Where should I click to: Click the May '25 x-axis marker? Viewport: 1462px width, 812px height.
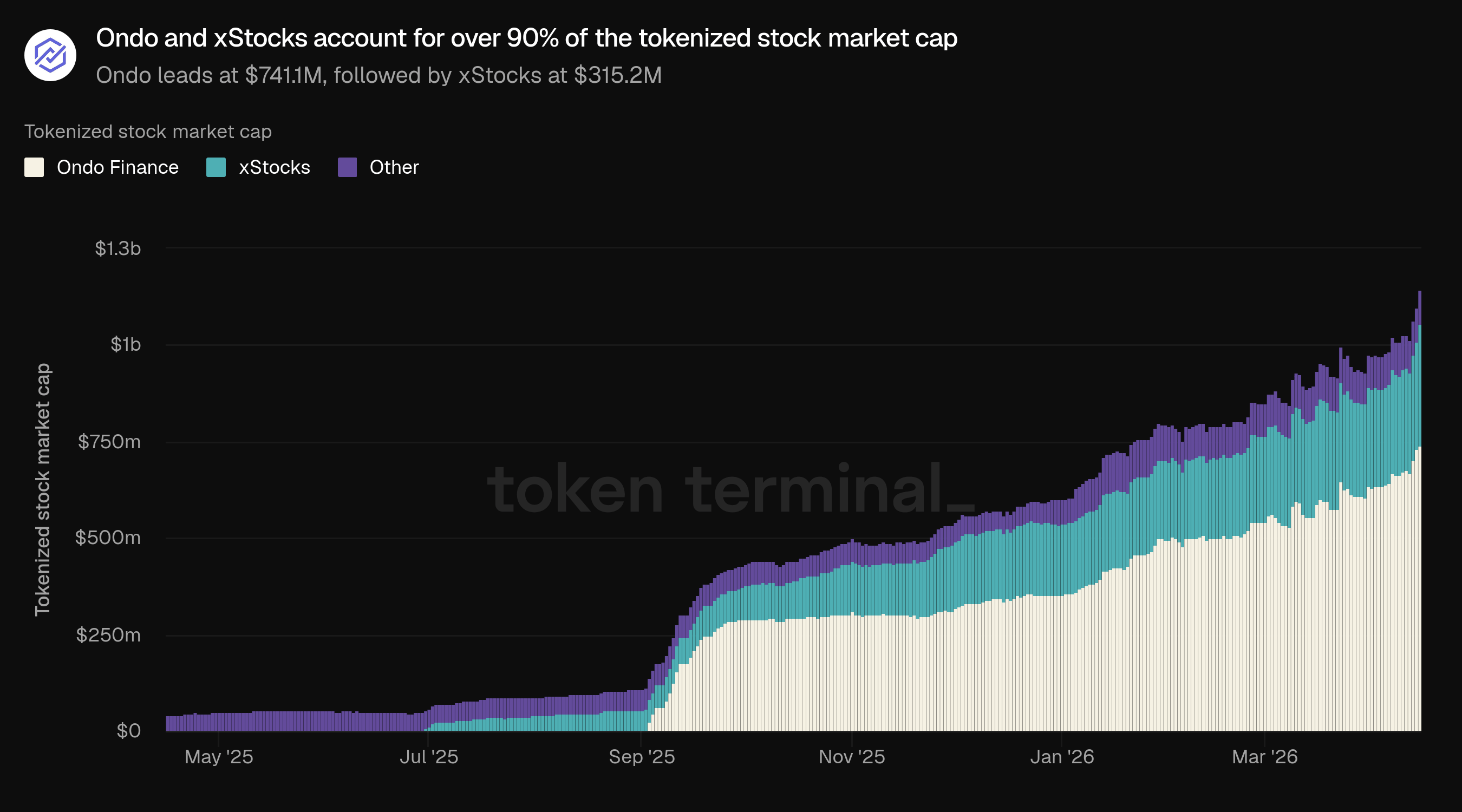pos(219,756)
